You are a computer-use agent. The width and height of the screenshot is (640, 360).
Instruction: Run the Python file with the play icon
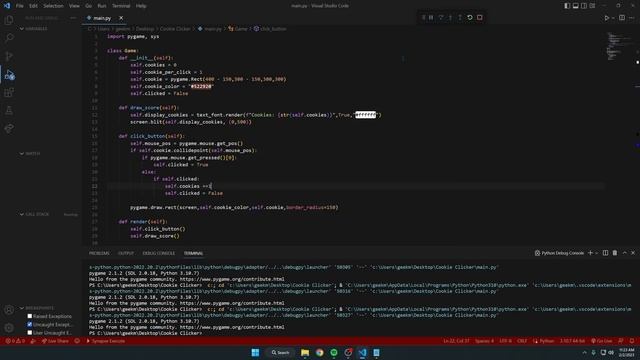coord(607,18)
